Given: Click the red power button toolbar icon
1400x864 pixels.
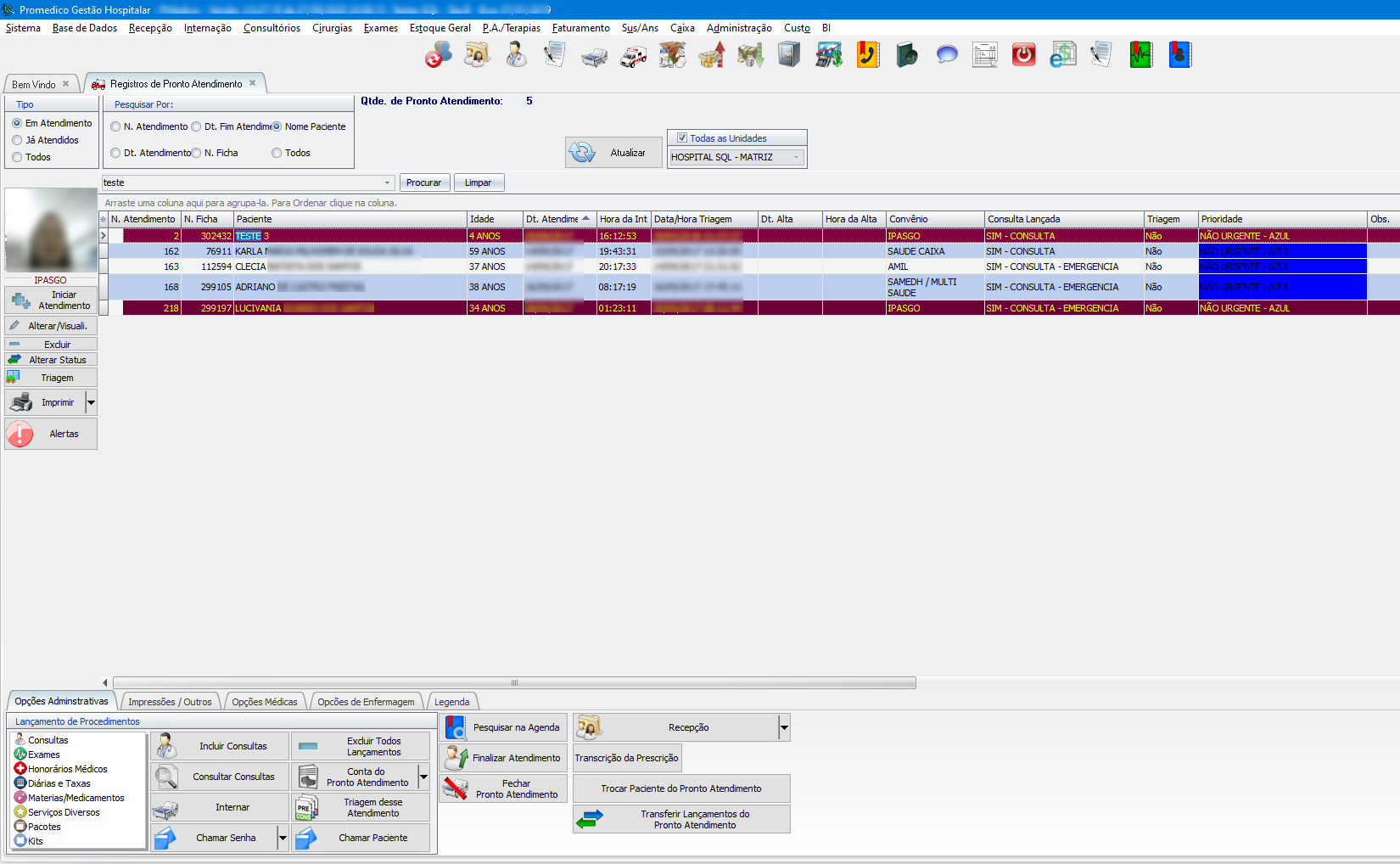Looking at the screenshot, I should (1023, 55).
